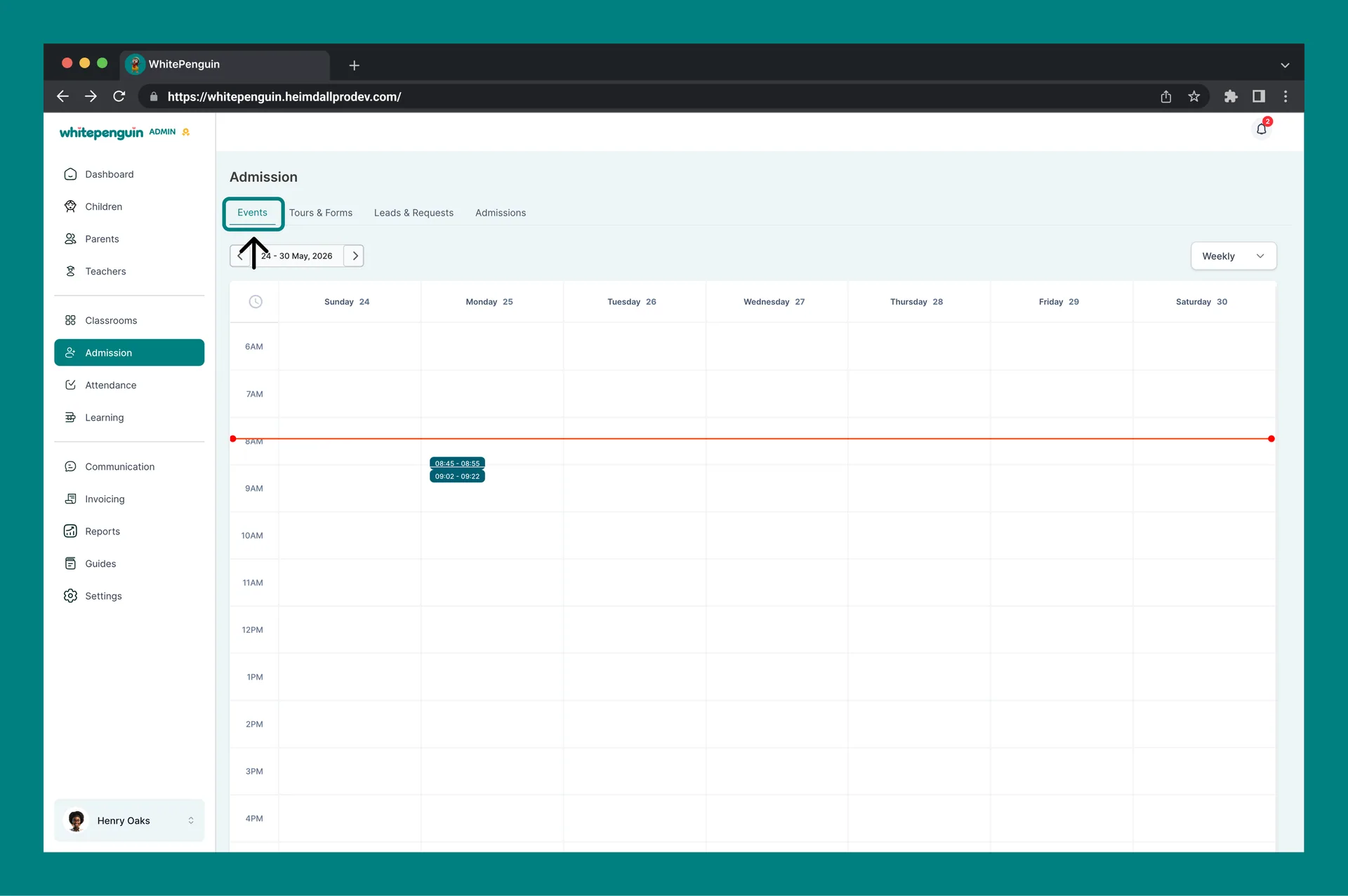This screenshot has height=896, width=1348.
Task: Switch to the Tours & Forms tab
Action: [x=321, y=213]
